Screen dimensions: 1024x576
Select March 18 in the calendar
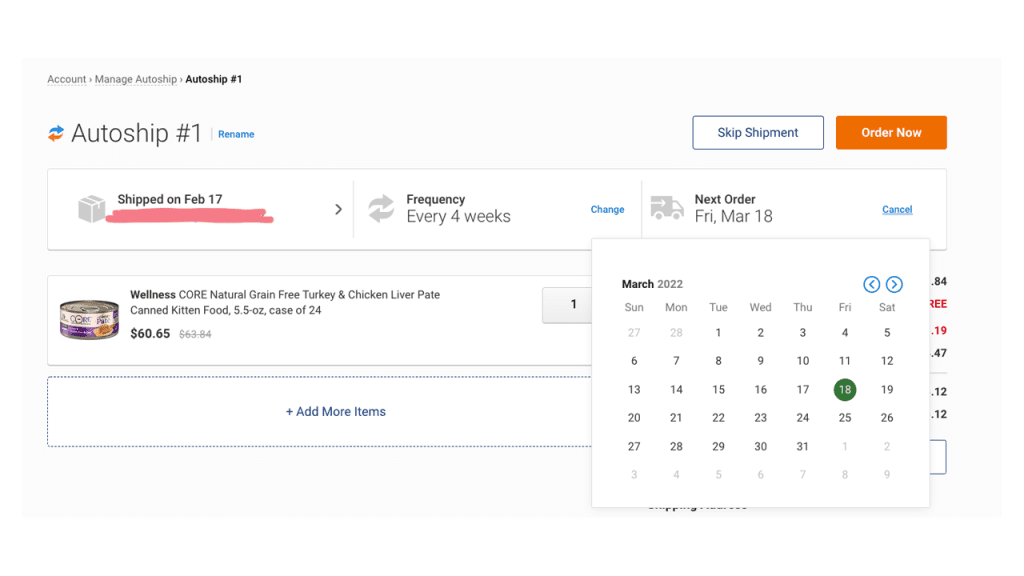(844, 389)
